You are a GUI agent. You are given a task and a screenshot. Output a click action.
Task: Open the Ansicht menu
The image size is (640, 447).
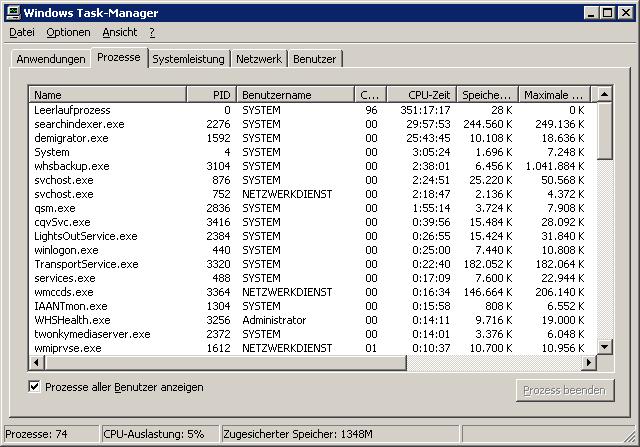pyautogui.click(x=120, y=32)
